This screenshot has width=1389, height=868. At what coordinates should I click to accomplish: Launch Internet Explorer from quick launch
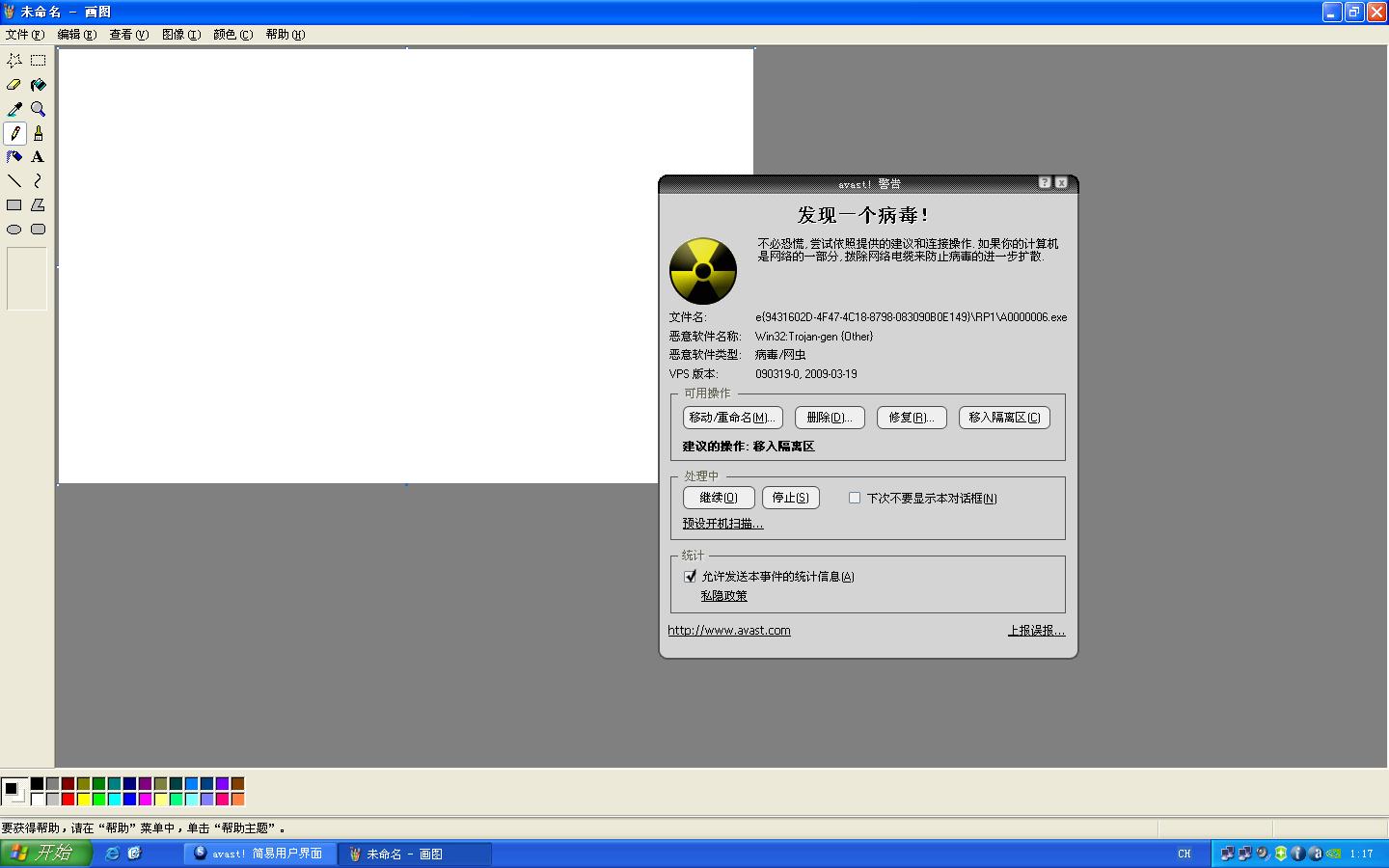pos(113,854)
